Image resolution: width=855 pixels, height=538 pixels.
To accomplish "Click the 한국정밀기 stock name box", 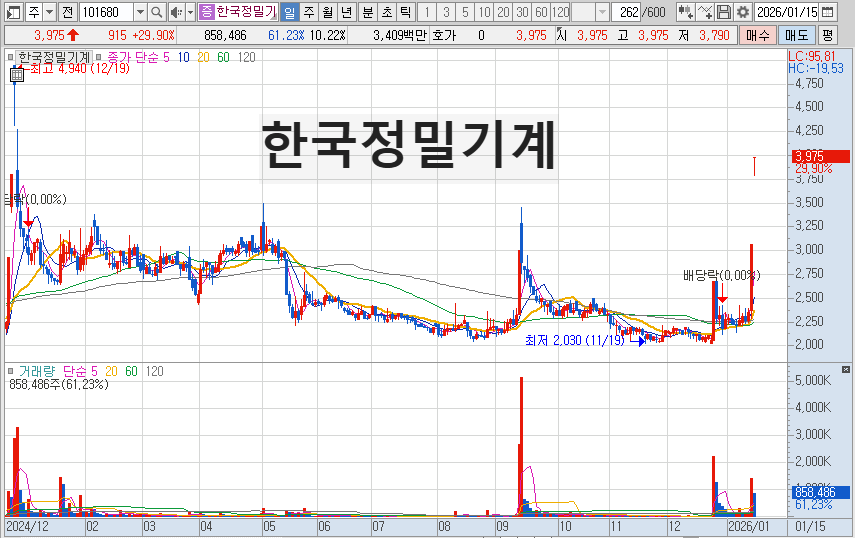I will pos(246,11).
